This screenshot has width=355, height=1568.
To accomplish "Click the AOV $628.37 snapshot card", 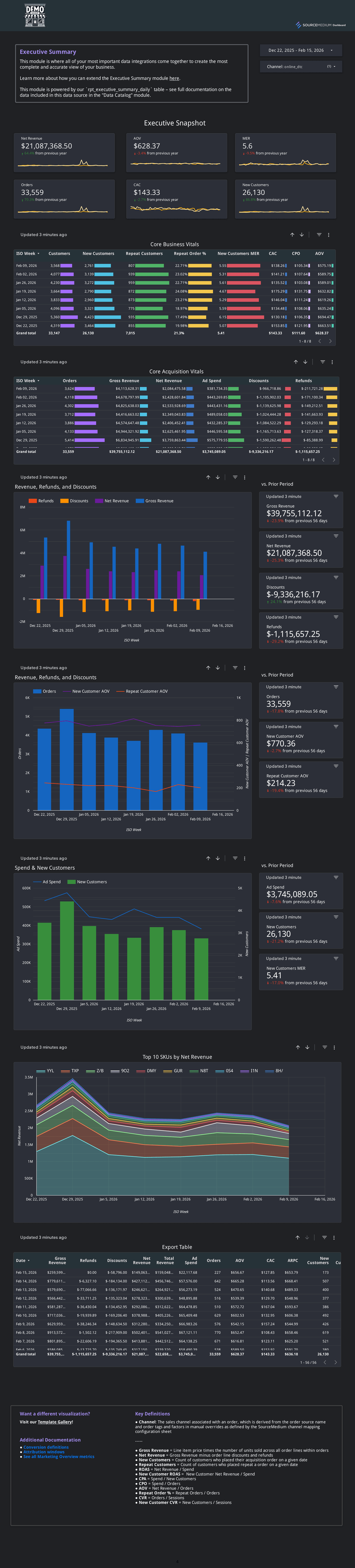I will click(176, 153).
